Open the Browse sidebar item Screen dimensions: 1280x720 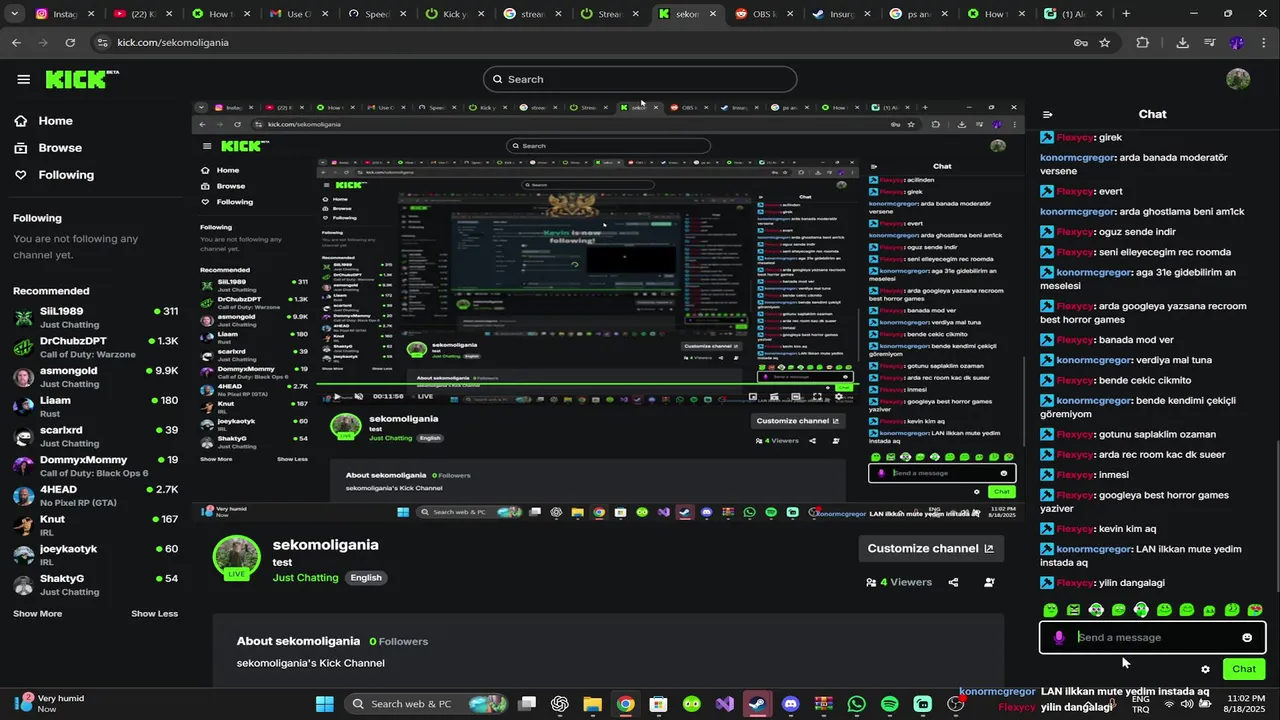60,148
